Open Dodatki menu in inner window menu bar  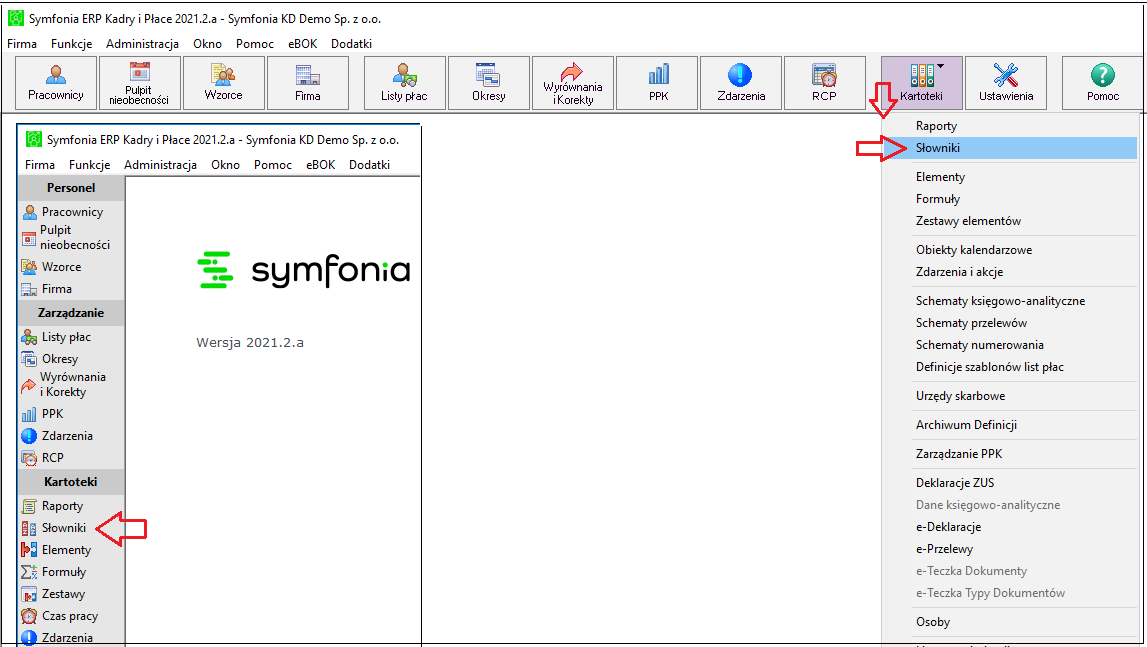point(369,165)
